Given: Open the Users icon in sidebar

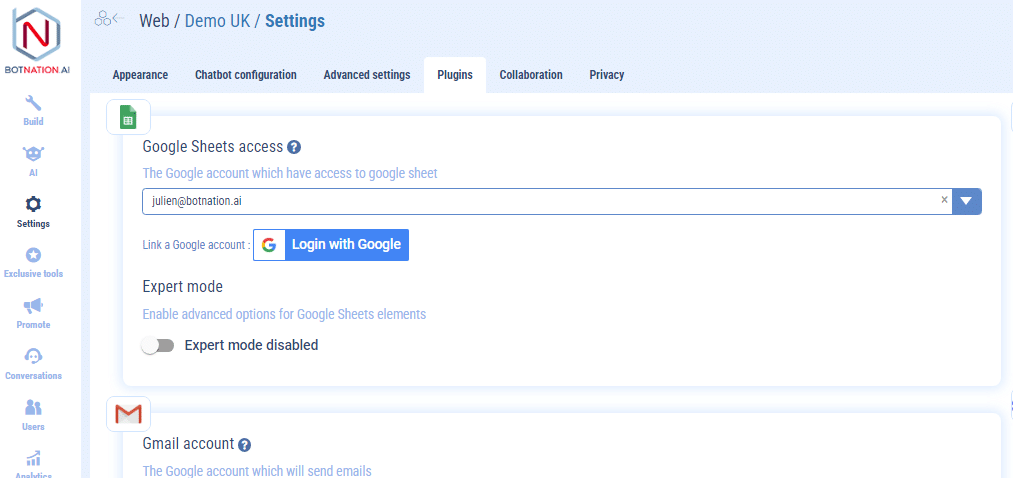Looking at the screenshot, I should pos(33,408).
